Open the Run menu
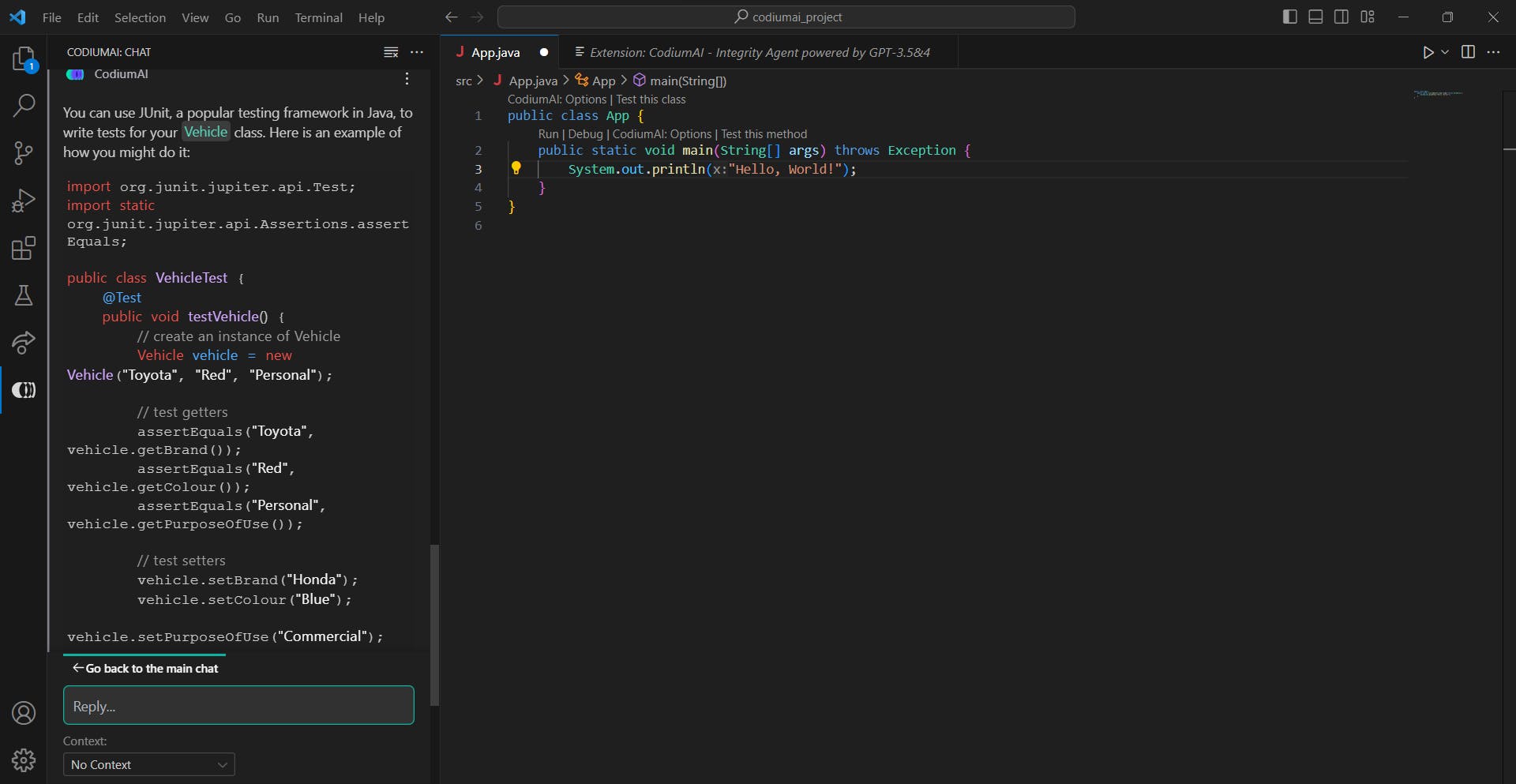1516x784 pixels. click(268, 17)
